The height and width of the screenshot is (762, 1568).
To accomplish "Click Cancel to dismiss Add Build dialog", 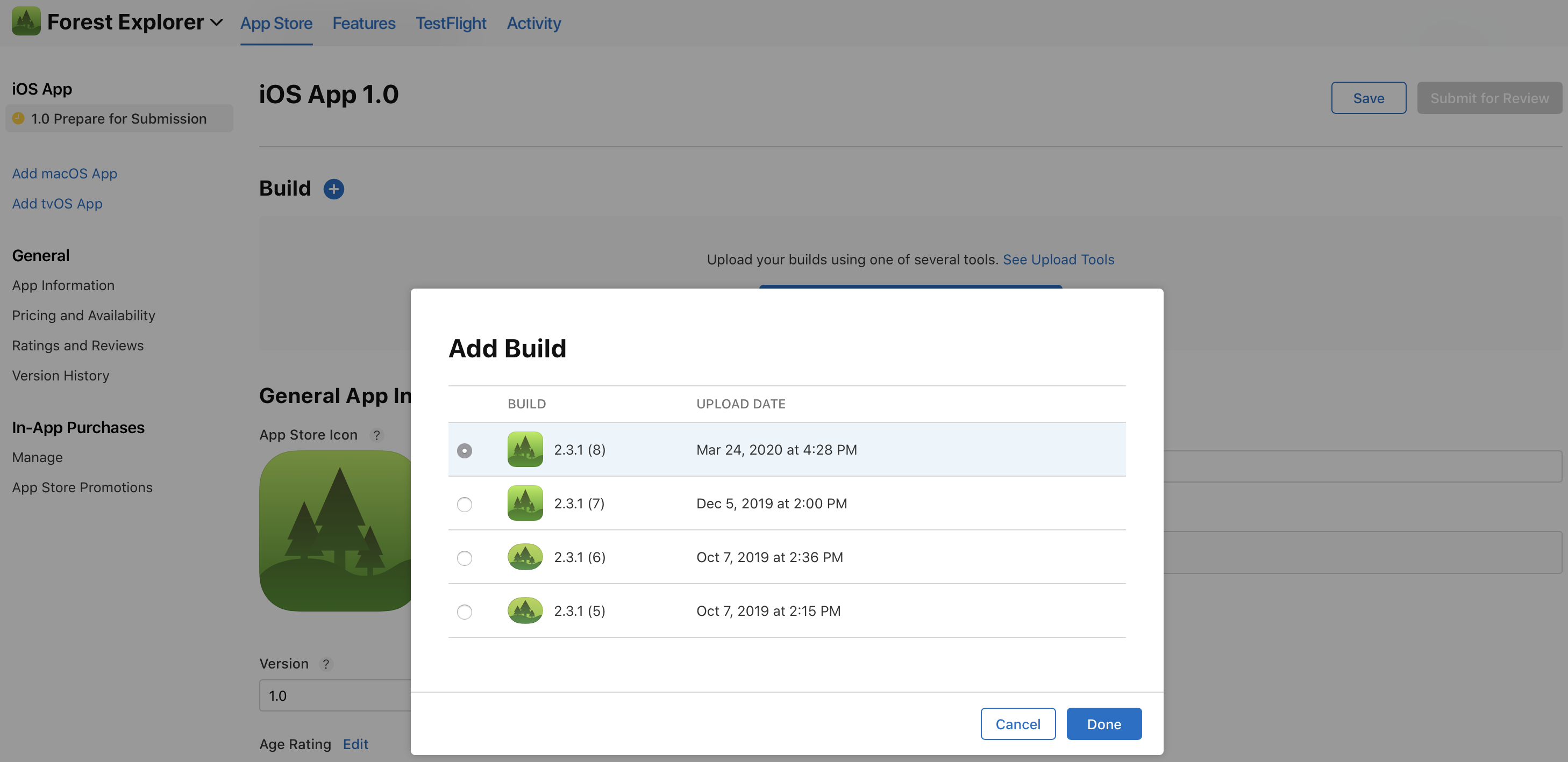I will click(1018, 723).
